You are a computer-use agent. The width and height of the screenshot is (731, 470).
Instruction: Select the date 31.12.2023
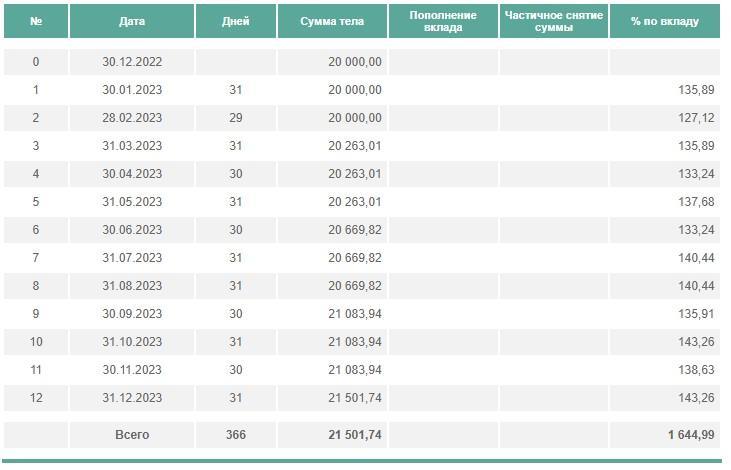pos(132,398)
